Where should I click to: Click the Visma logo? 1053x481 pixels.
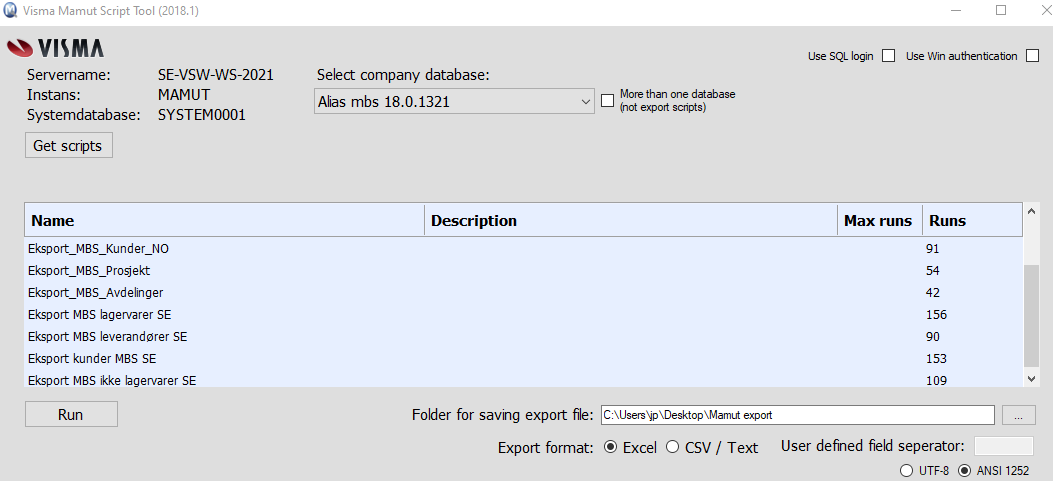(x=55, y=48)
